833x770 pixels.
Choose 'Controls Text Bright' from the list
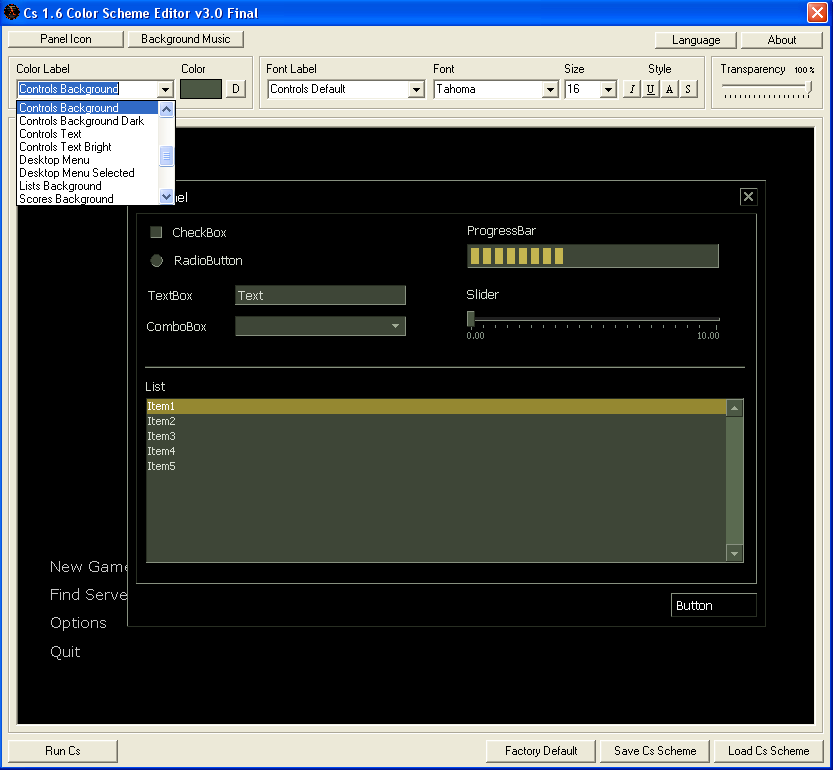point(65,147)
